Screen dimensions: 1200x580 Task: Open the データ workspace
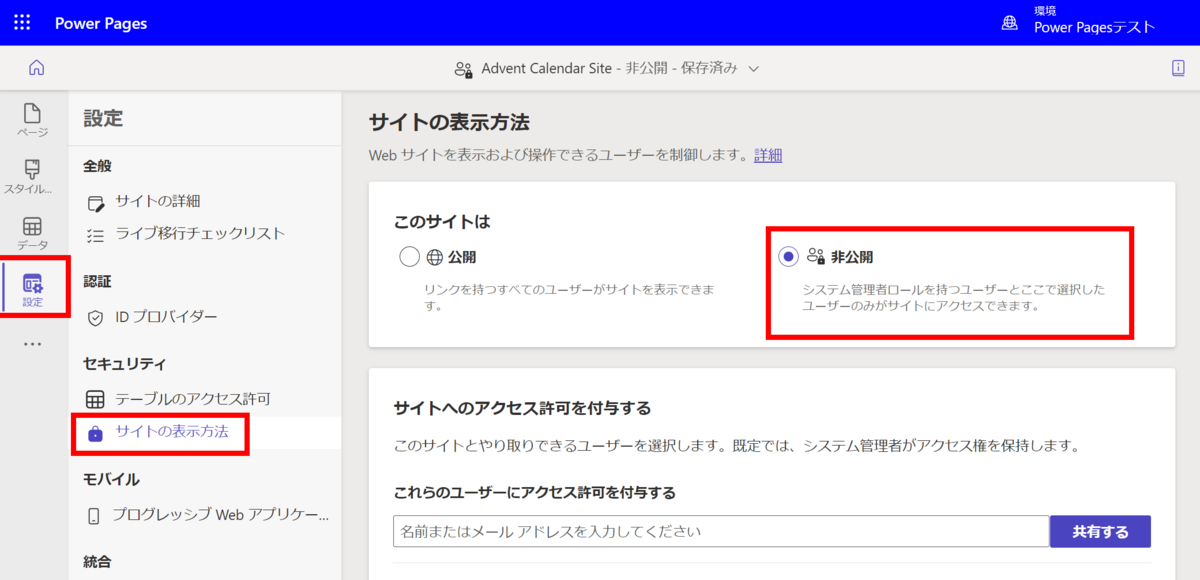tap(33, 233)
